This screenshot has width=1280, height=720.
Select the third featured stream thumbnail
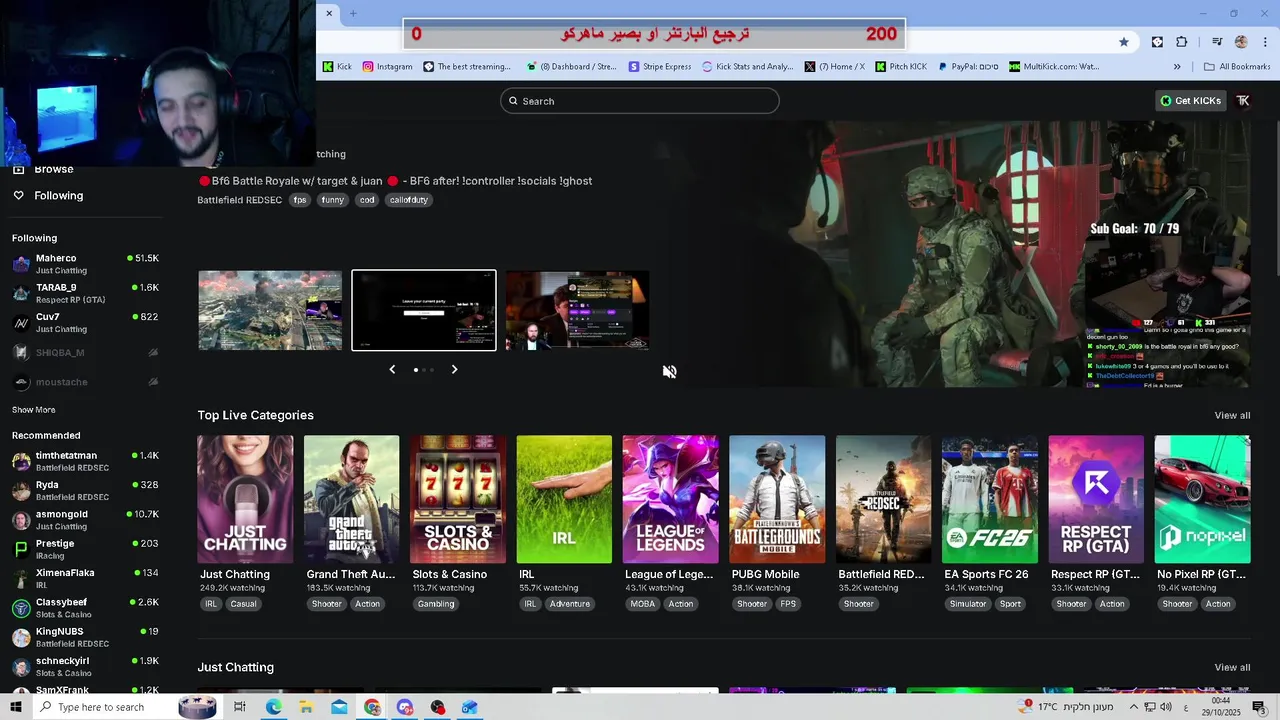[577, 310]
